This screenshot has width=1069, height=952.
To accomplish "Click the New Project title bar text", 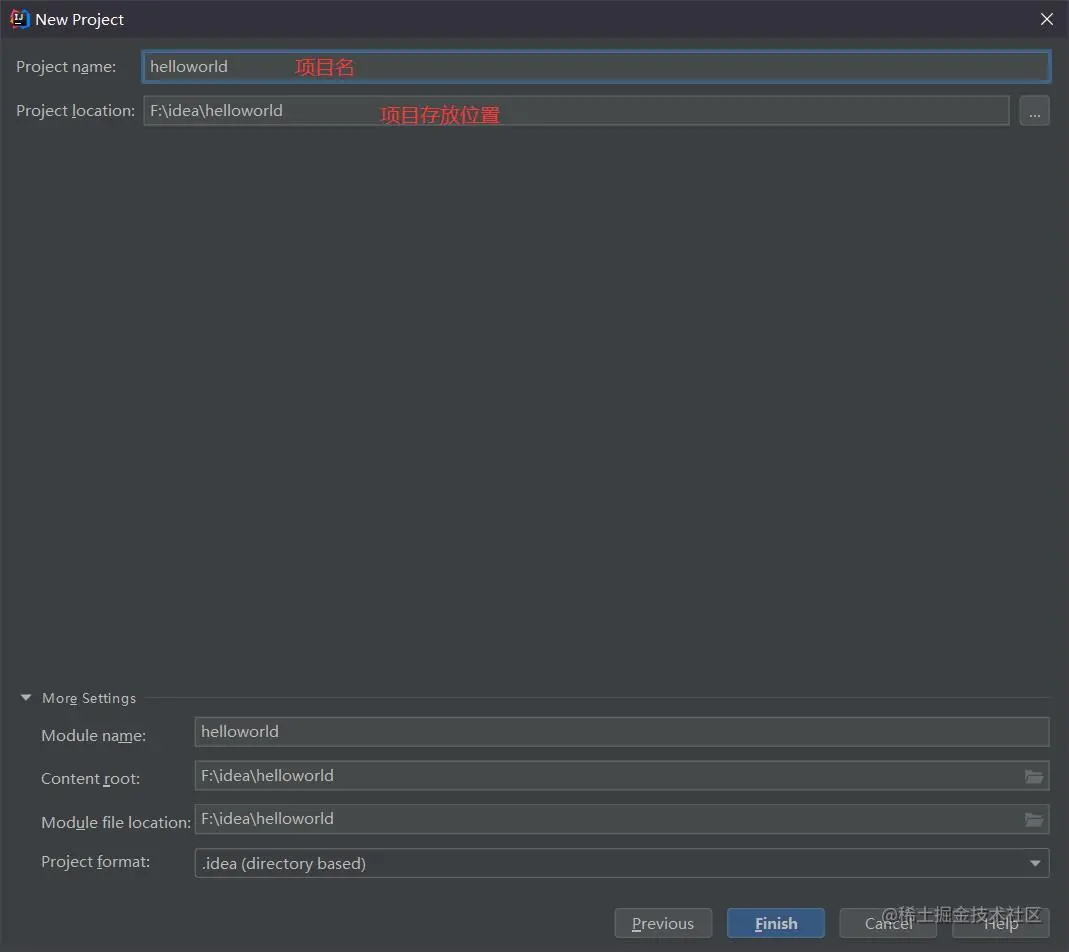I will pos(80,18).
